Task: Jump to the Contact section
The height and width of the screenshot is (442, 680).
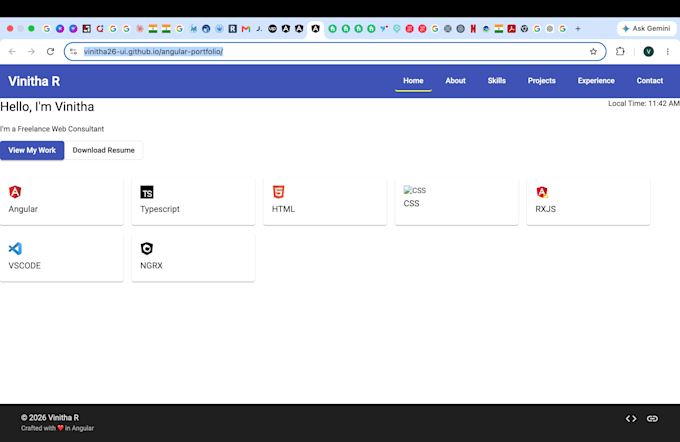Action: coord(650,81)
